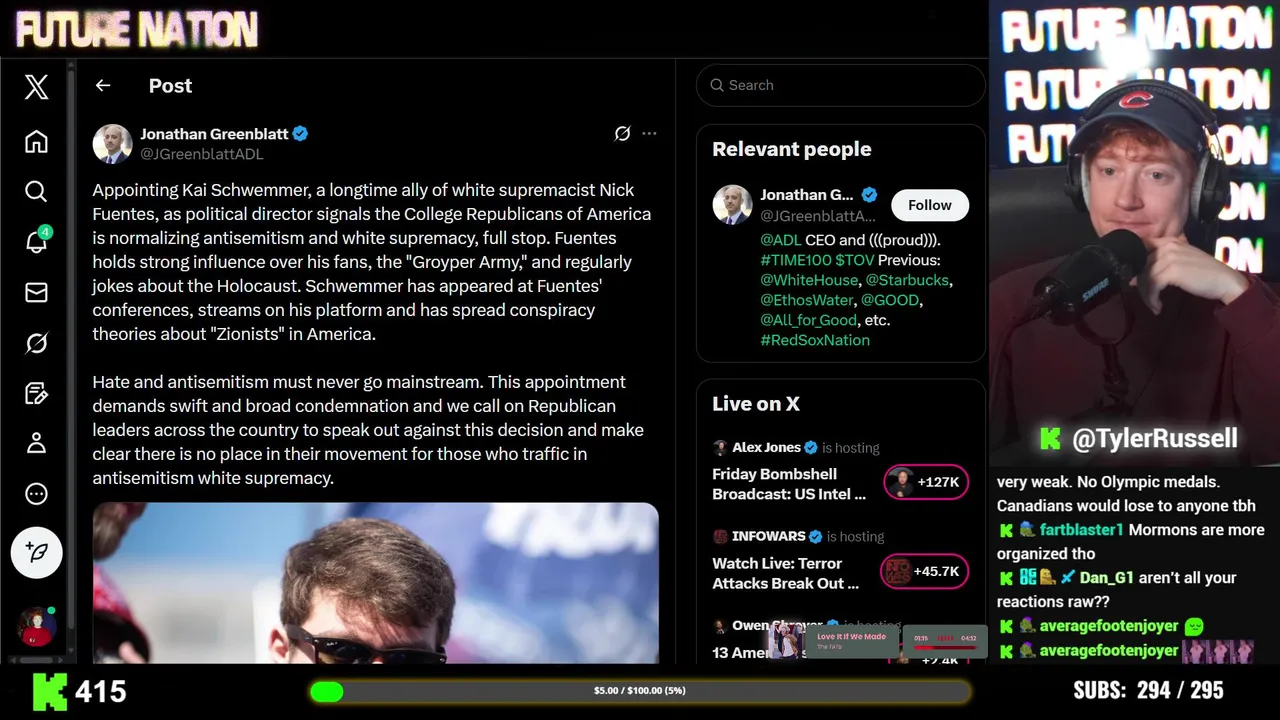Open Explore with magnifier sidebar icon
Screen dimensions: 1280x720
point(36,191)
